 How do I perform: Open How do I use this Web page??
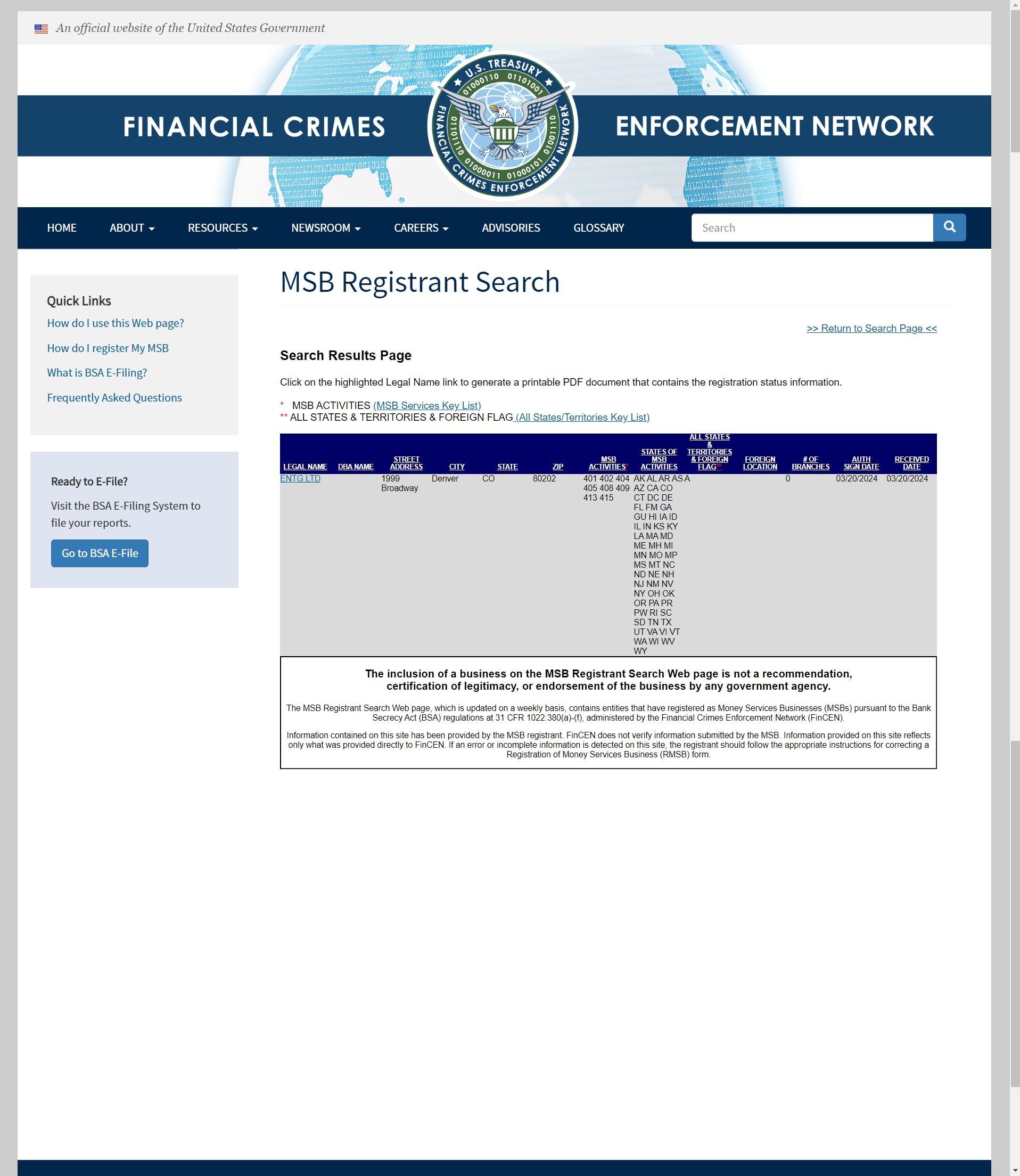pyautogui.click(x=116, y=323)
